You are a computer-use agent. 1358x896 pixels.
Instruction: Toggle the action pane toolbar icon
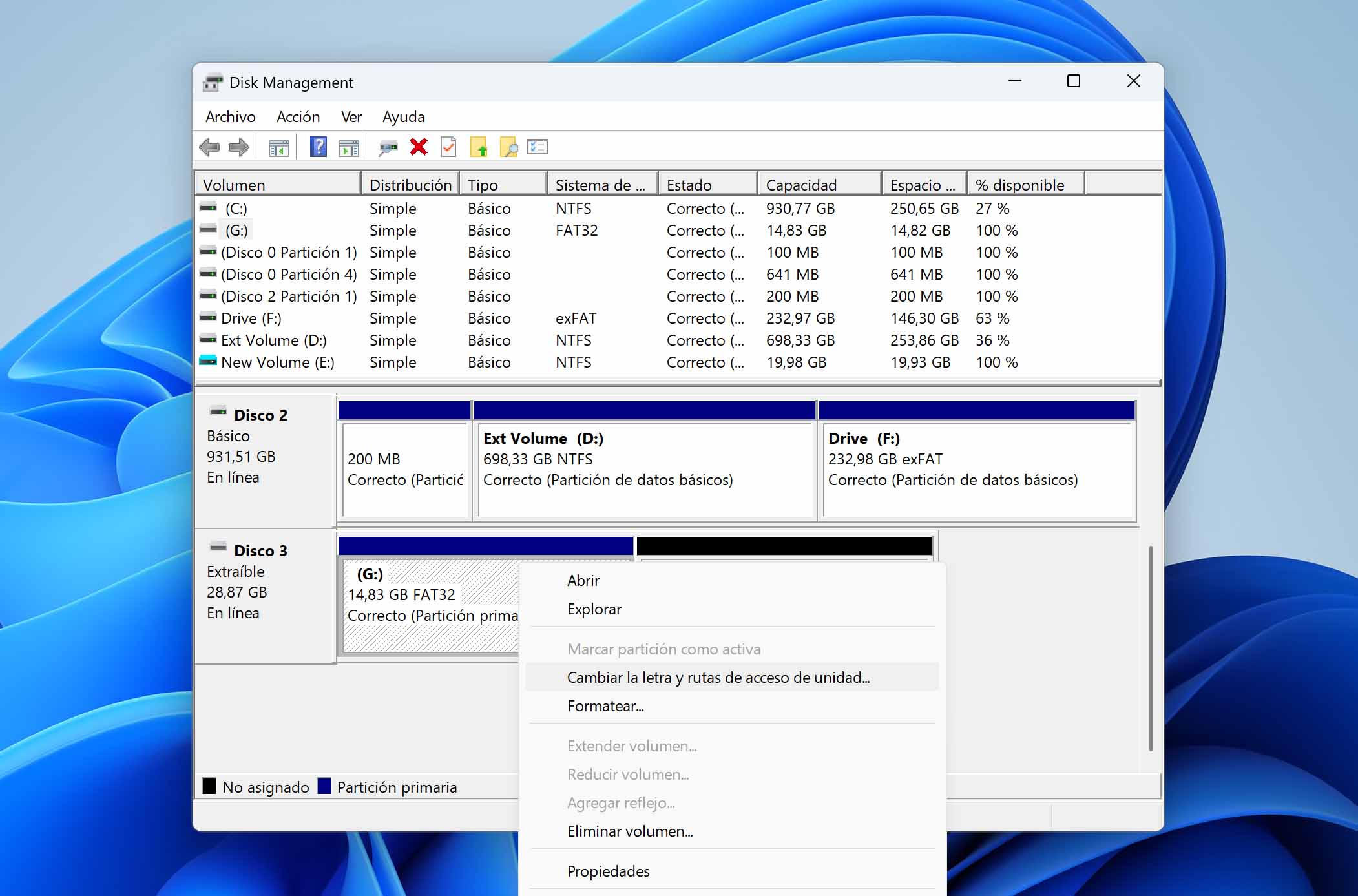349,148
